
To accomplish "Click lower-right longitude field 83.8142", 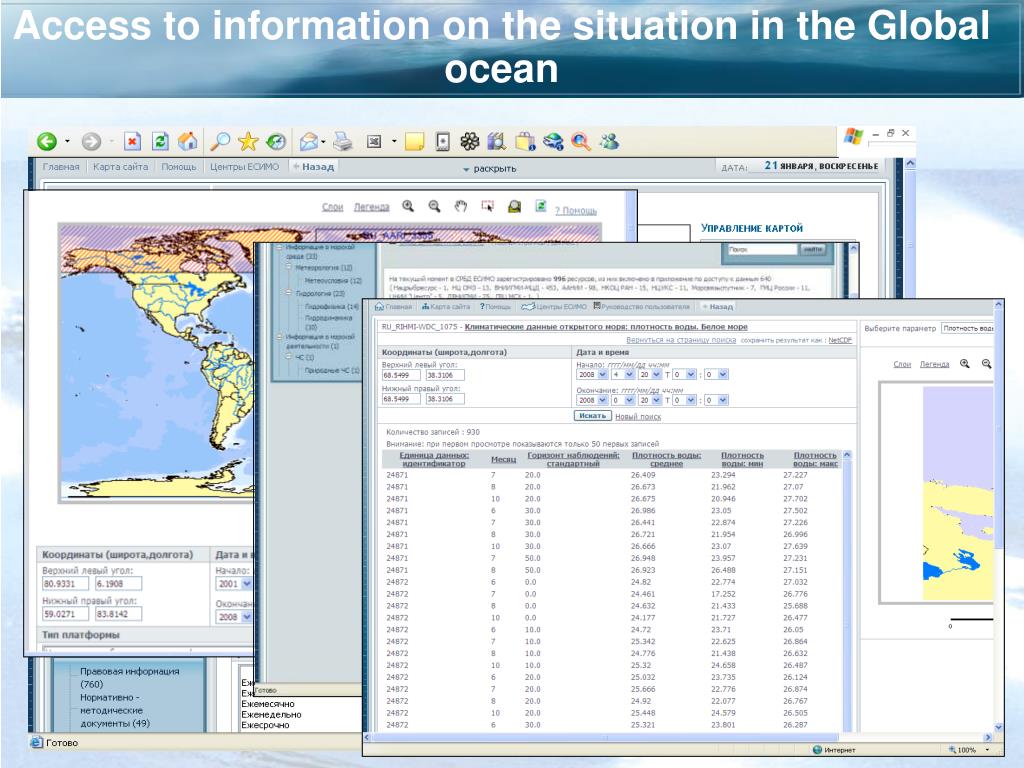I will click(118, 614).
